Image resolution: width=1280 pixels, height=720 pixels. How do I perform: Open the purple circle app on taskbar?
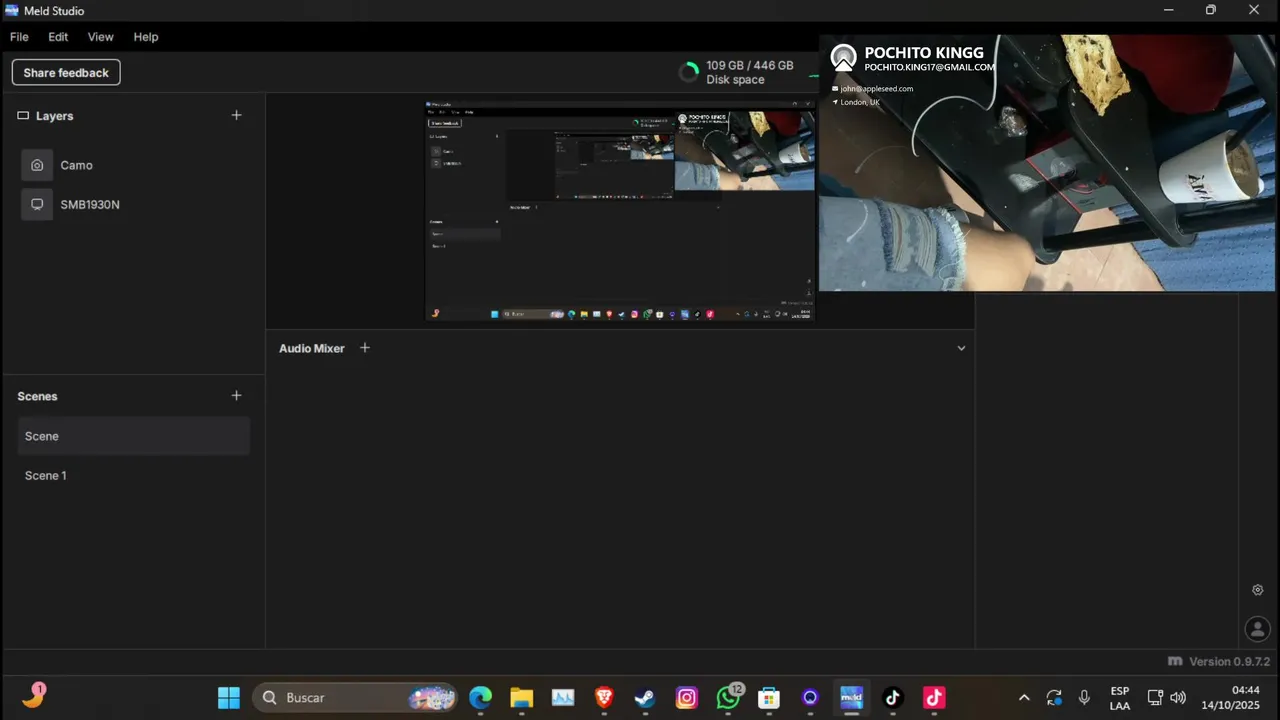(x=810, y=698)
